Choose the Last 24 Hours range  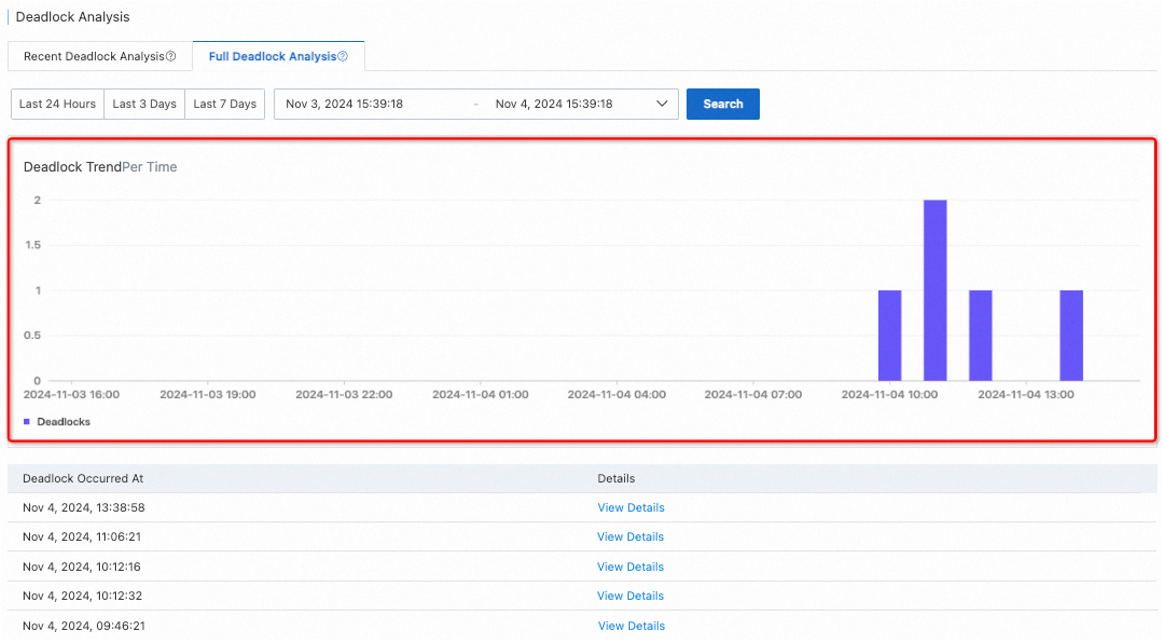[57, 104]
